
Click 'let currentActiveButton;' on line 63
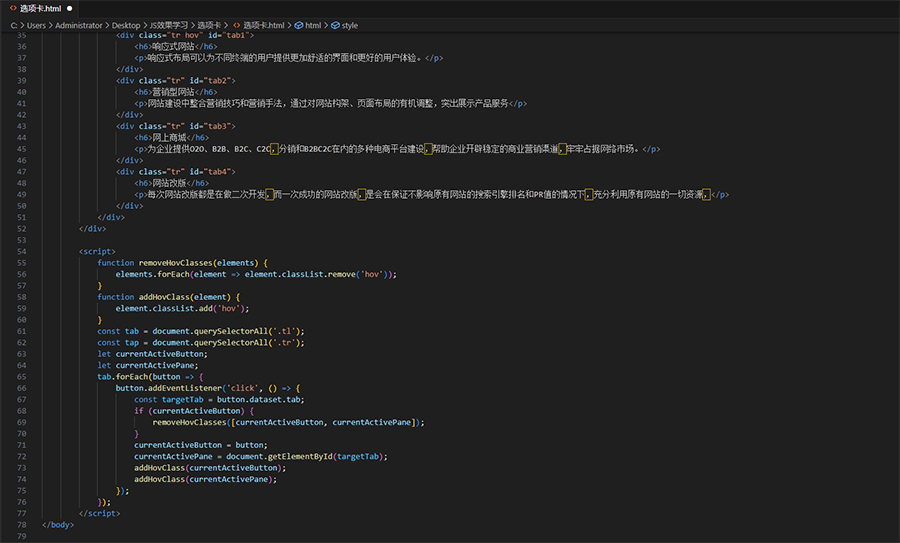coord(152,354)
